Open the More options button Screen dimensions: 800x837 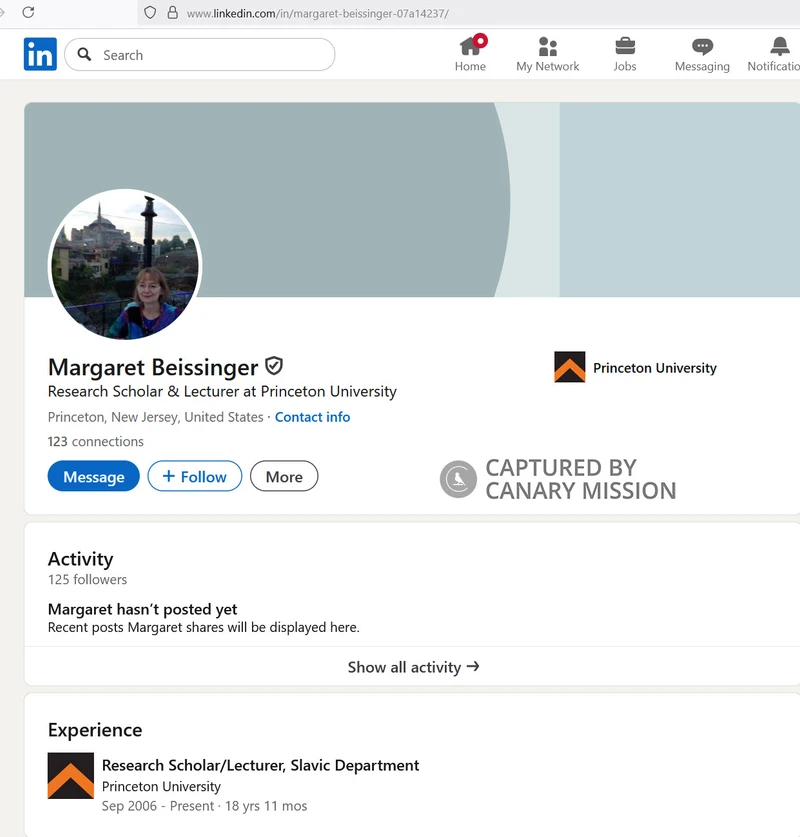point(284,476)
